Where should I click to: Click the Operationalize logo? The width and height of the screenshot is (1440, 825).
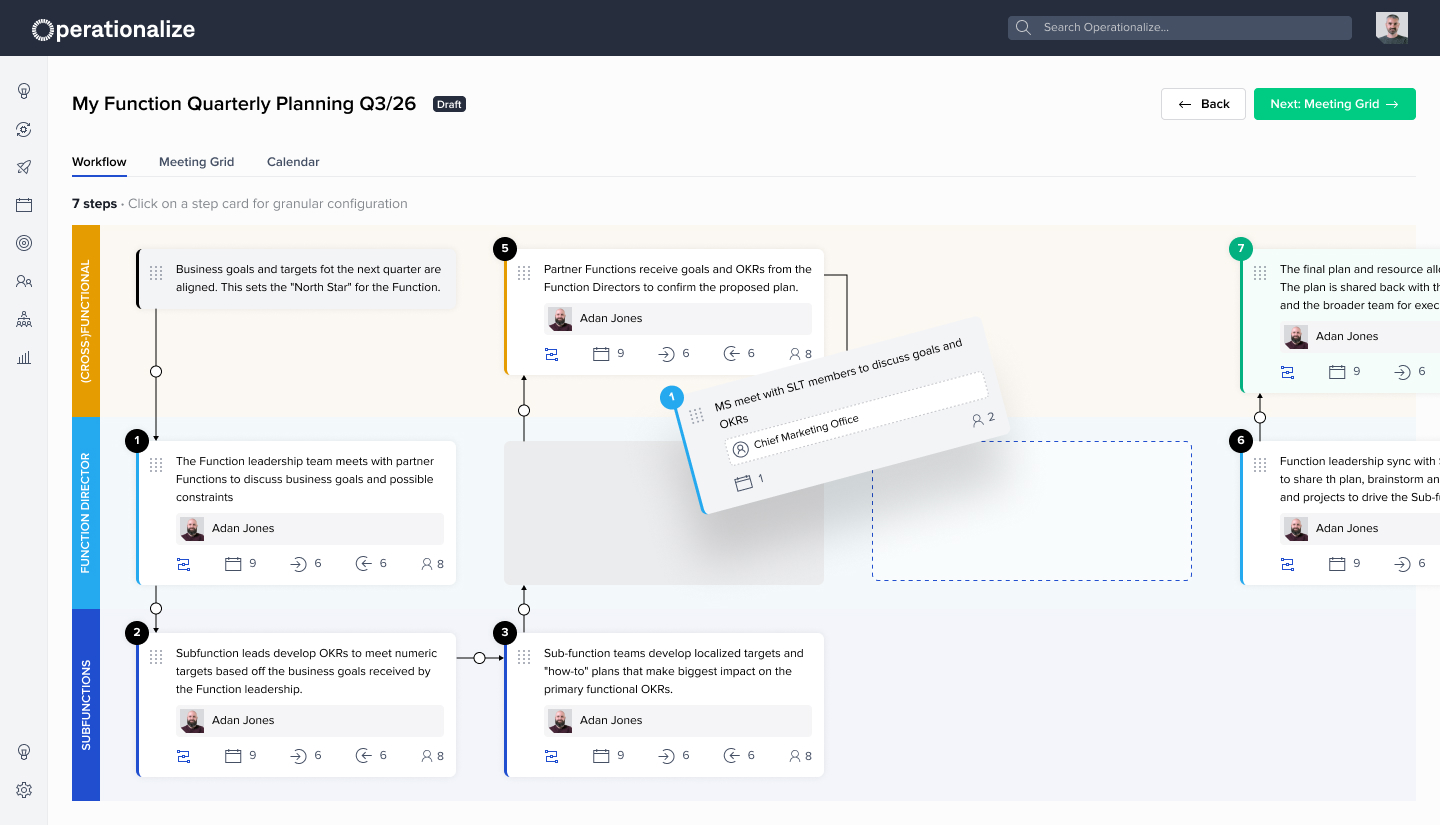tap(114, 29)
